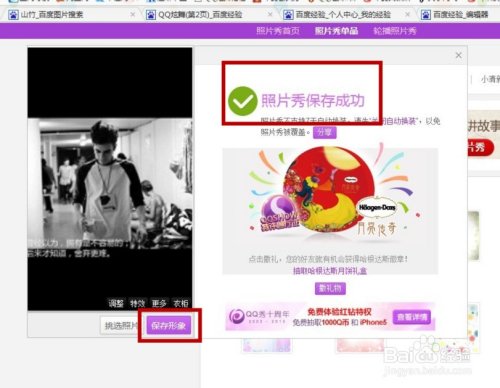Image resolution: width=500 pixels, height=388 pixels.
Task: Open 更多 option under the photo
Action: [159, 303]
